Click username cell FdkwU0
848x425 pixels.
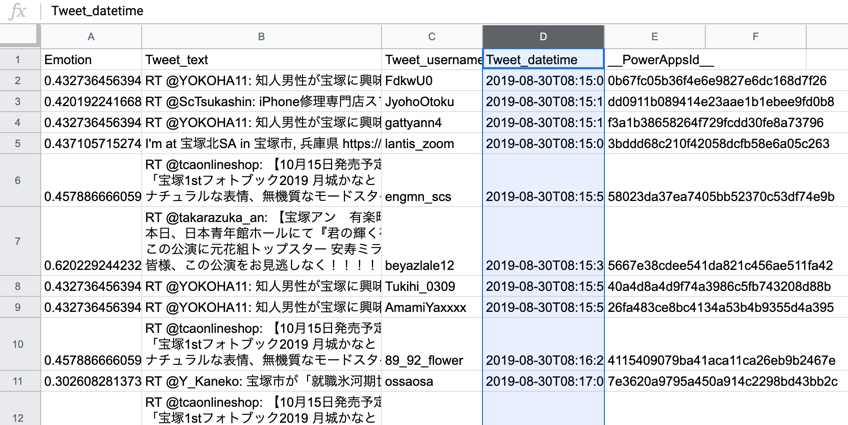pyautogui.click(x=432, y=81)
